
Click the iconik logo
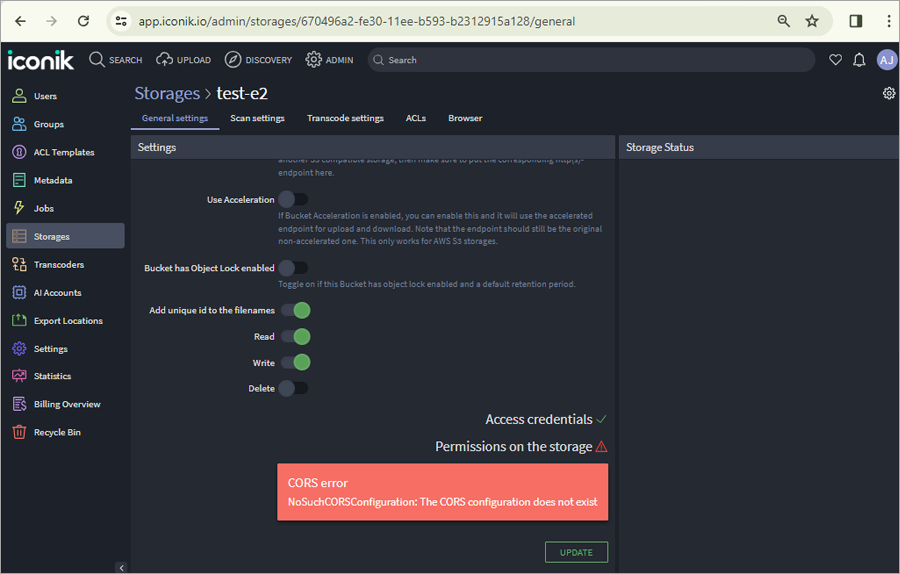[x=41, y=60]
